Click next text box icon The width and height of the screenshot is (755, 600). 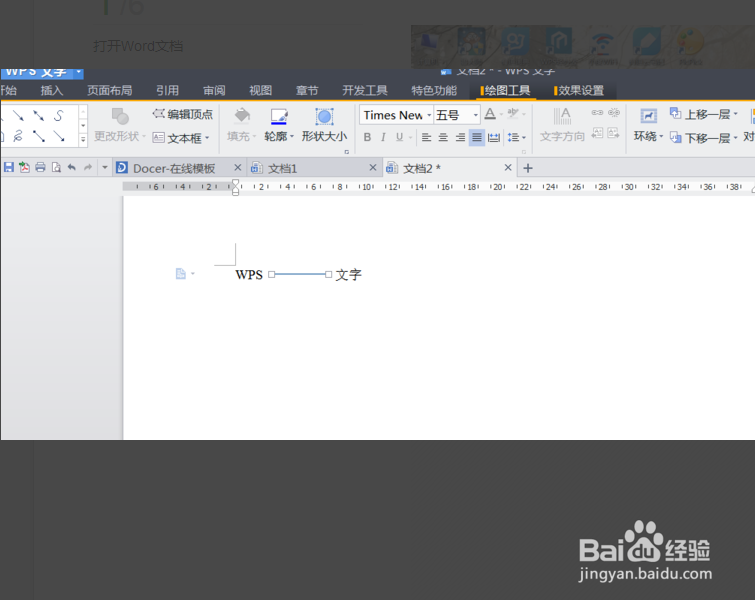[x=613, y=133]
